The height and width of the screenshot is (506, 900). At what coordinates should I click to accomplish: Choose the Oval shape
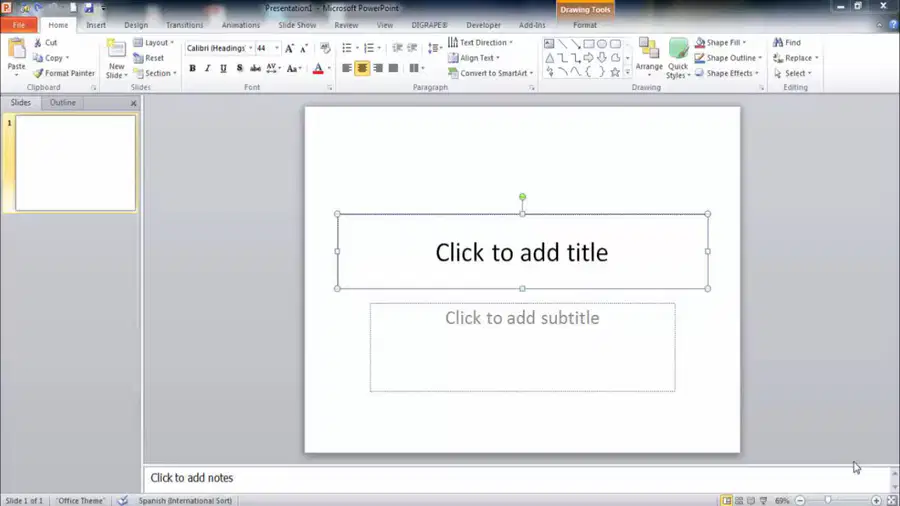coord(602,44)
